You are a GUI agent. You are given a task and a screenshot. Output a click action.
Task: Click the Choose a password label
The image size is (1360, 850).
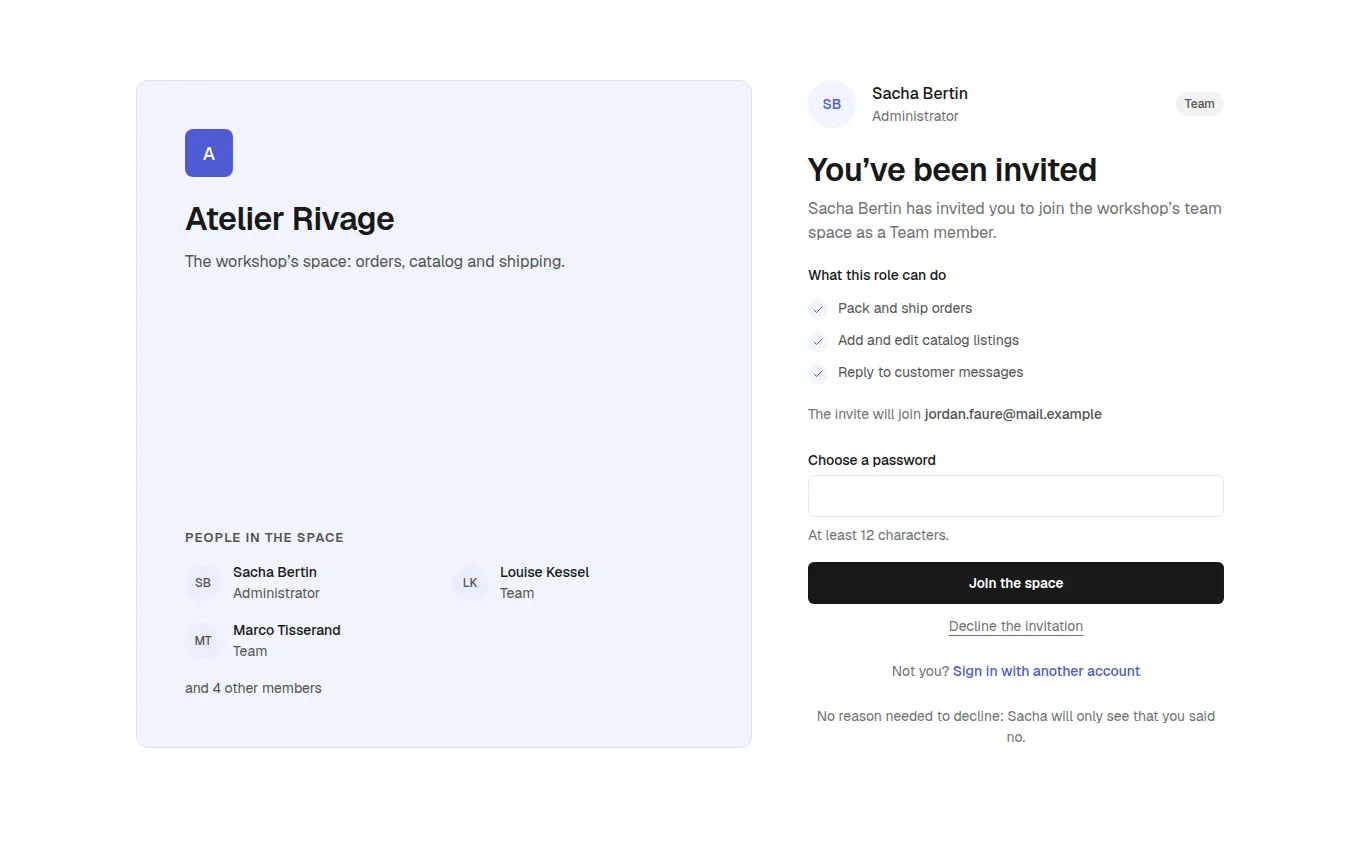coord(872,460)
